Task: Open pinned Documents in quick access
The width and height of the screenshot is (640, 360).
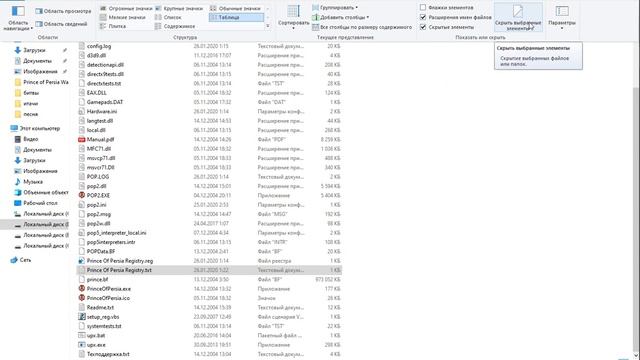Action: click(x=37, y=61)
